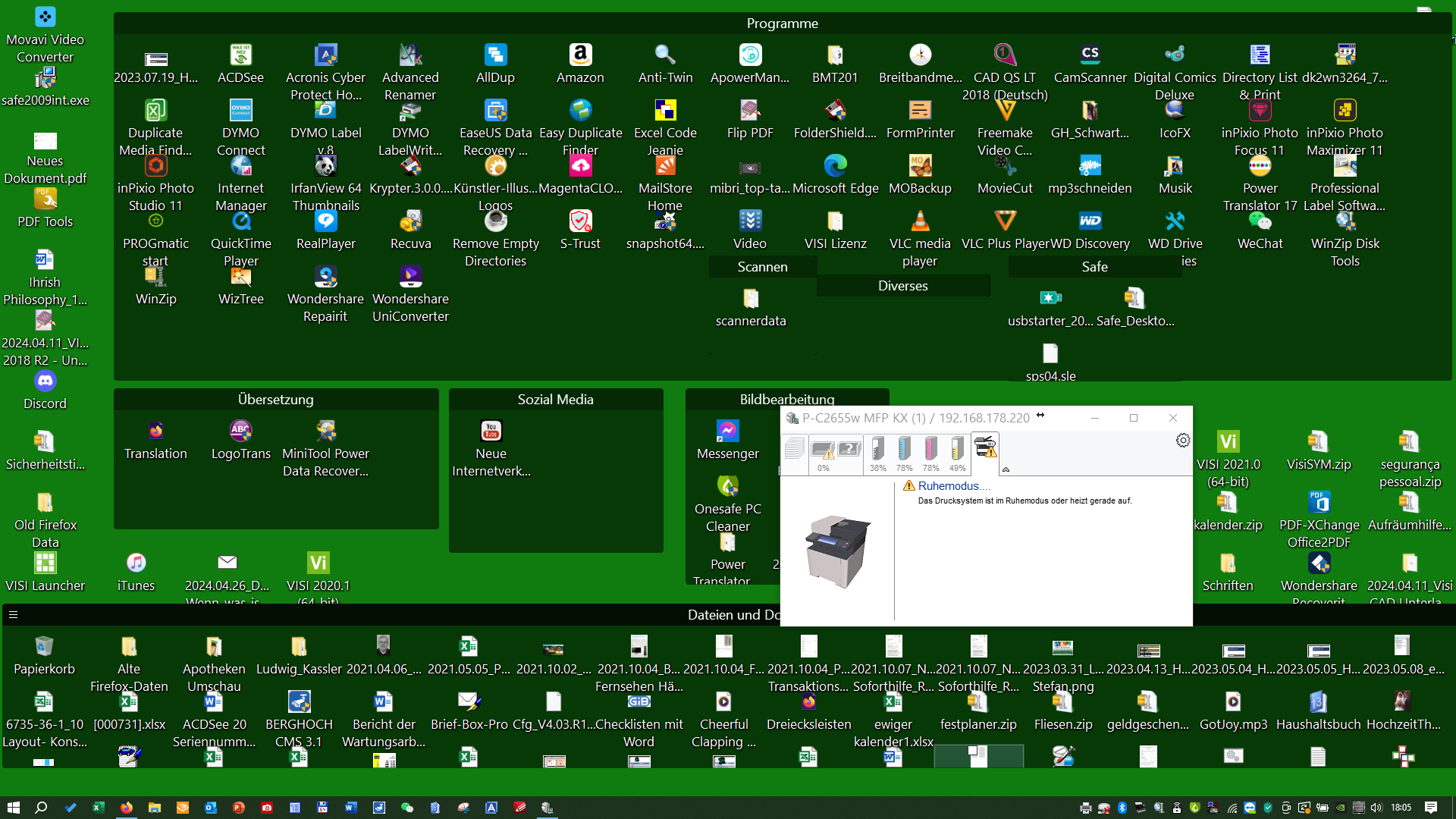The height and width of the screenshot is (819, 1456).
Task: Select the printer alert status tab
Action: pos(985,448)
